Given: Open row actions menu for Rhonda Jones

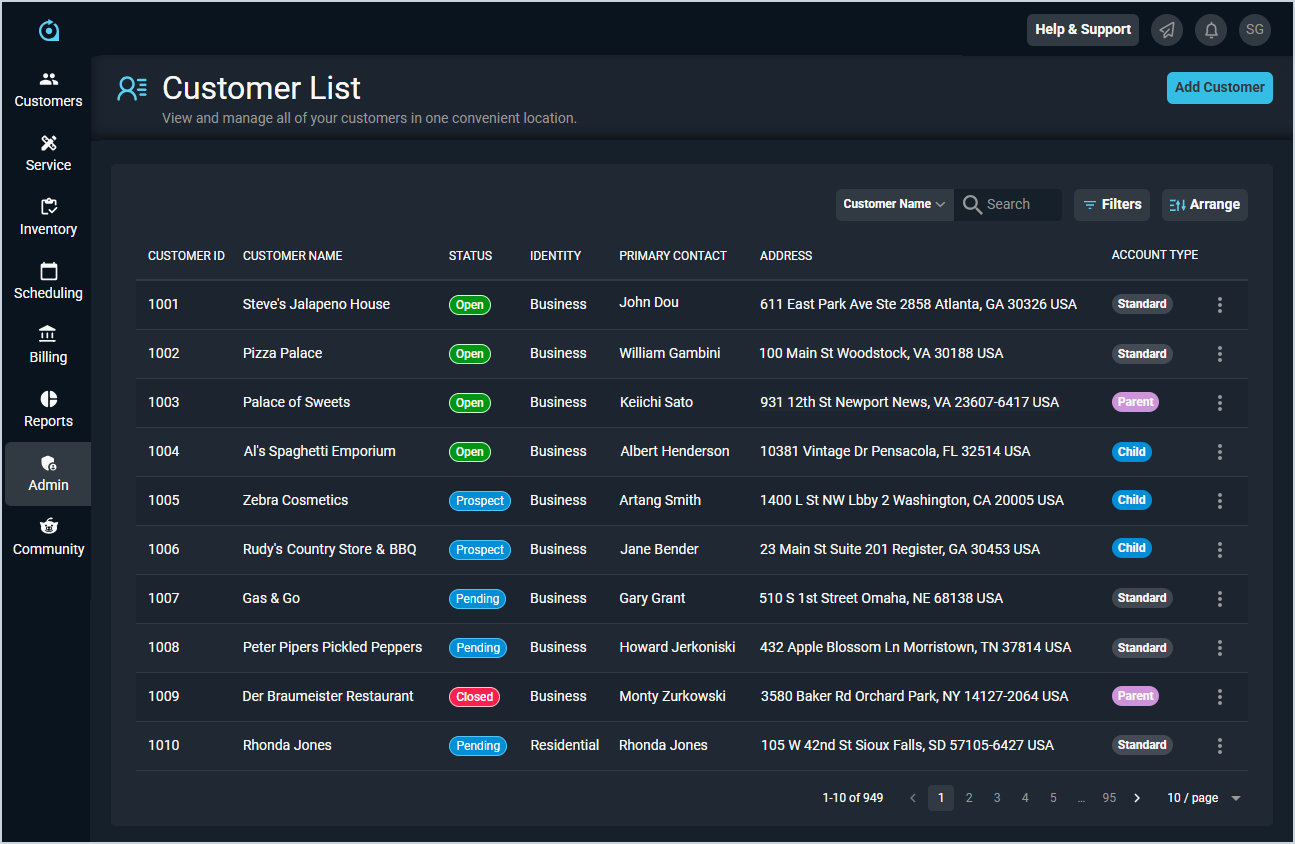Looking at the screenshot, I should coord(1220,746).
